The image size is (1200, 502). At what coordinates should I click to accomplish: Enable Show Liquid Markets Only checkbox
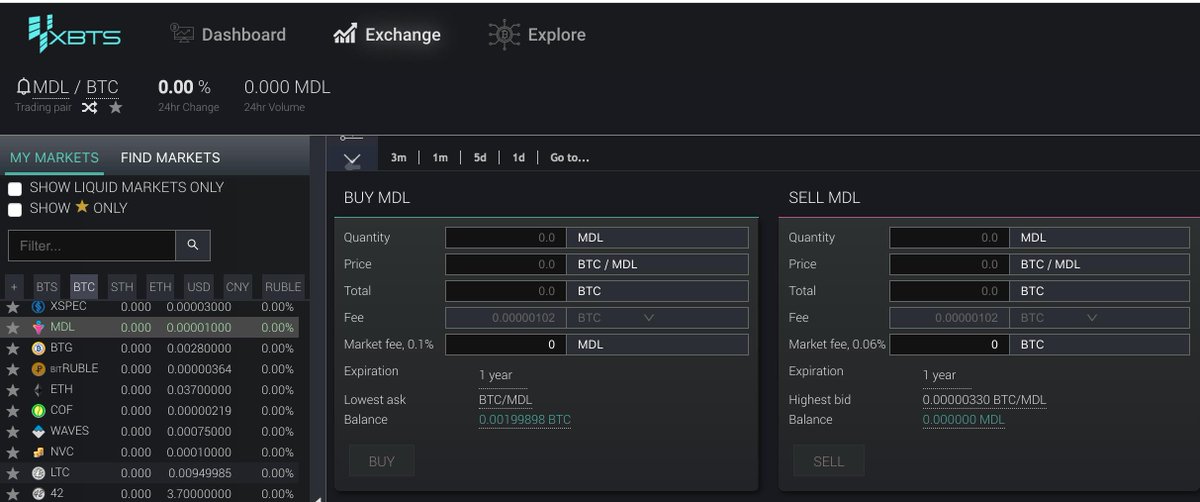[x=15, y=188]
